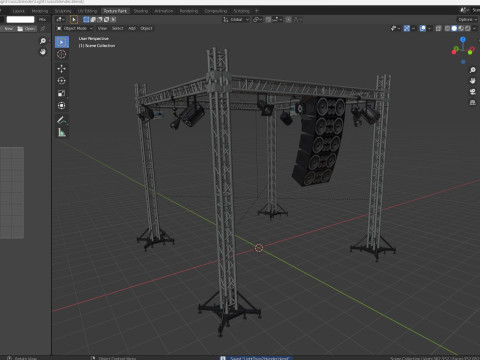Open the Select menu

click(117, 28)
